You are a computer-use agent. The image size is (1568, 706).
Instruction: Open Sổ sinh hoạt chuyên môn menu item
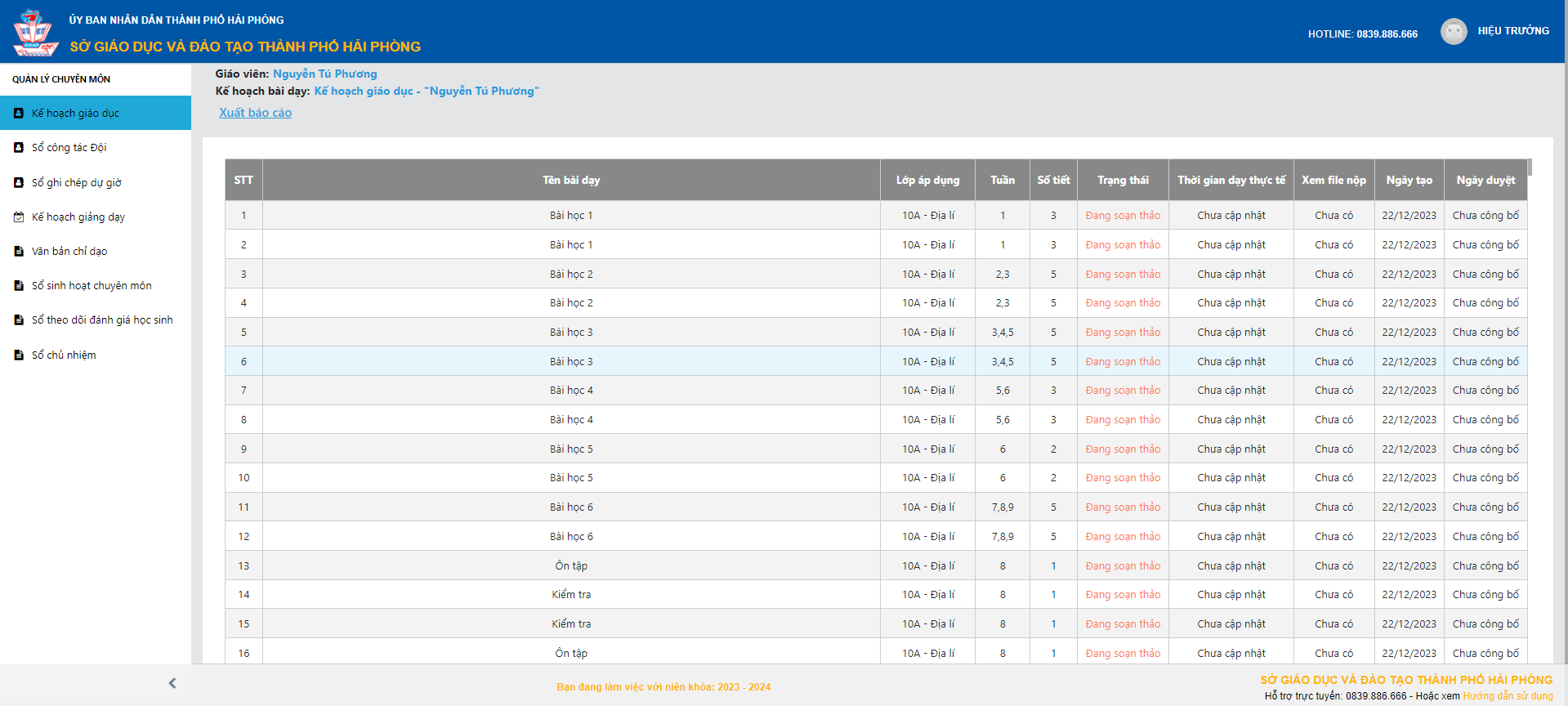[x=92, y=286]
